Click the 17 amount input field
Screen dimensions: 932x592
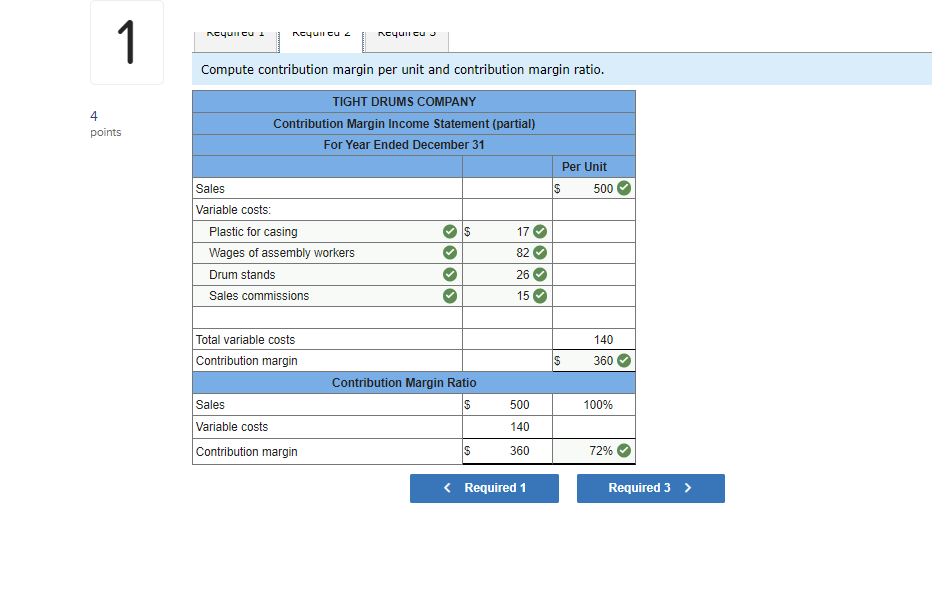click(x=507, y=232)
